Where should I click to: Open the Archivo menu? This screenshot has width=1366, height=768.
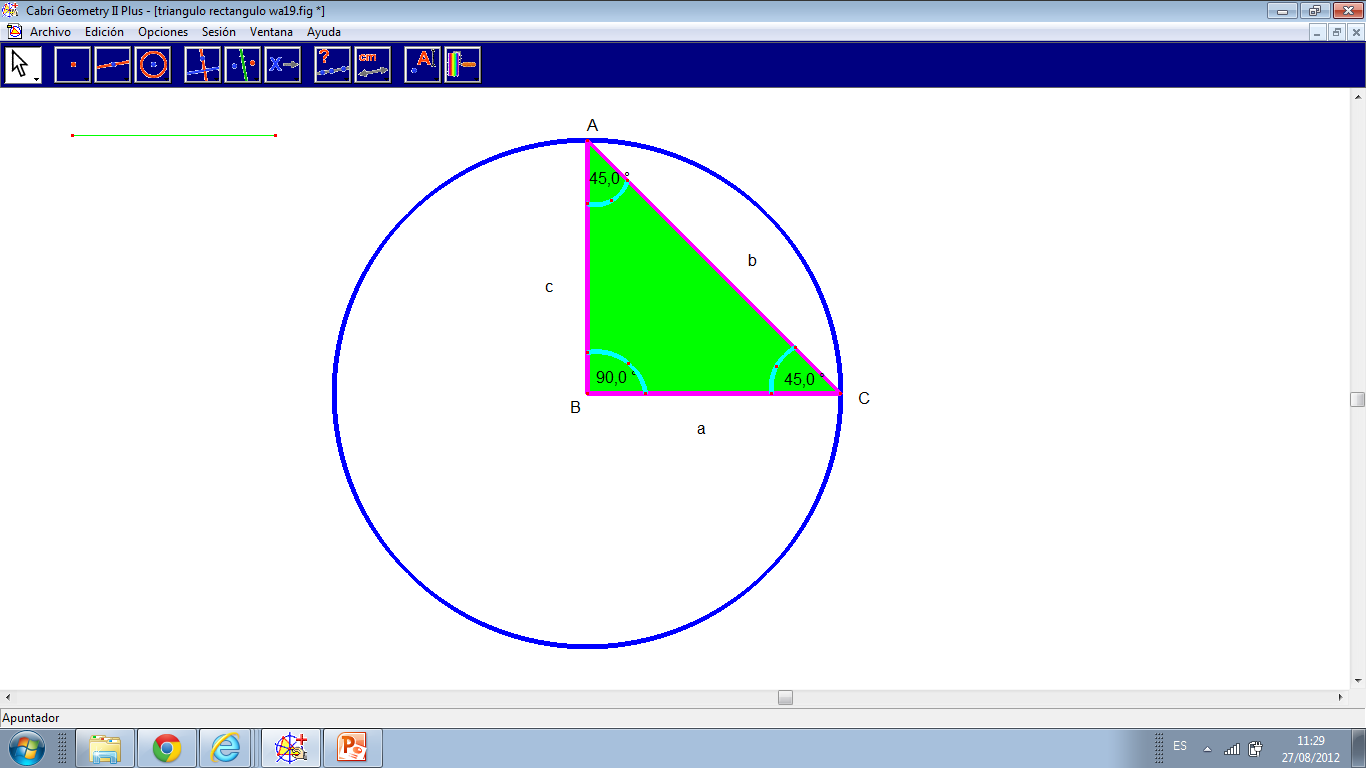(50, 32)
